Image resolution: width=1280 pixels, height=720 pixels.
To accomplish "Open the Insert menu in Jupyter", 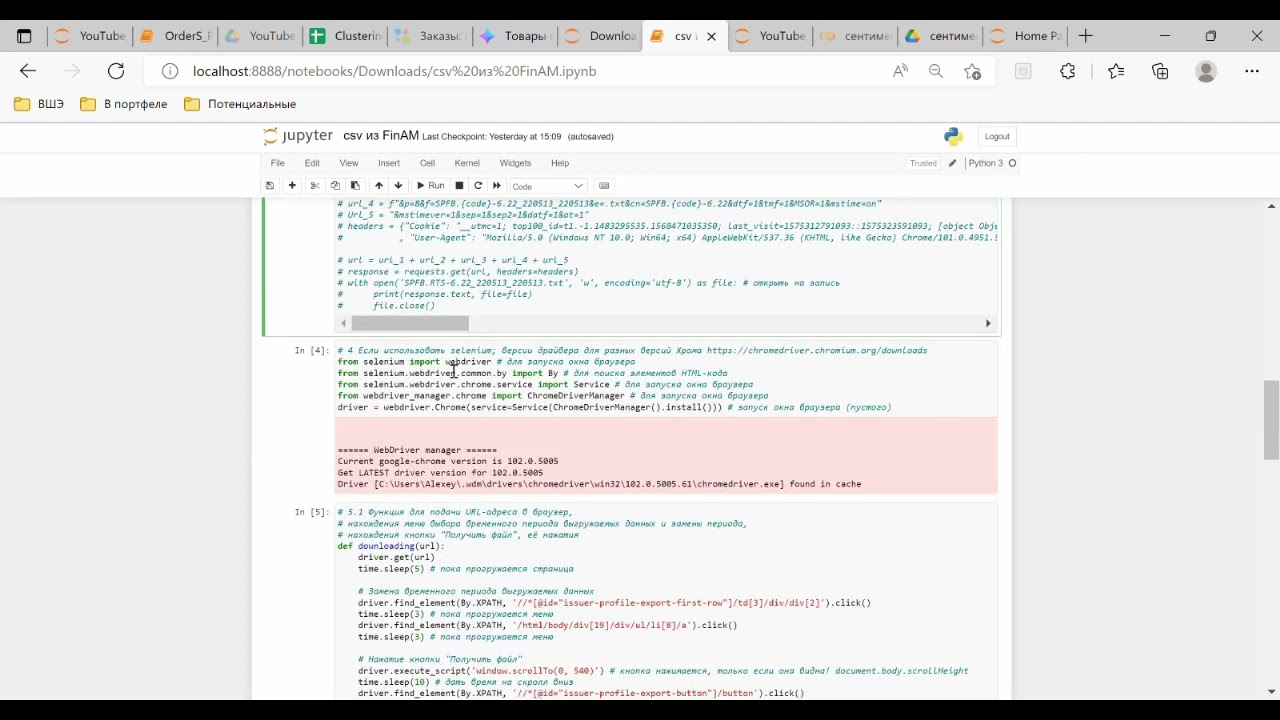I will [389, 163].
